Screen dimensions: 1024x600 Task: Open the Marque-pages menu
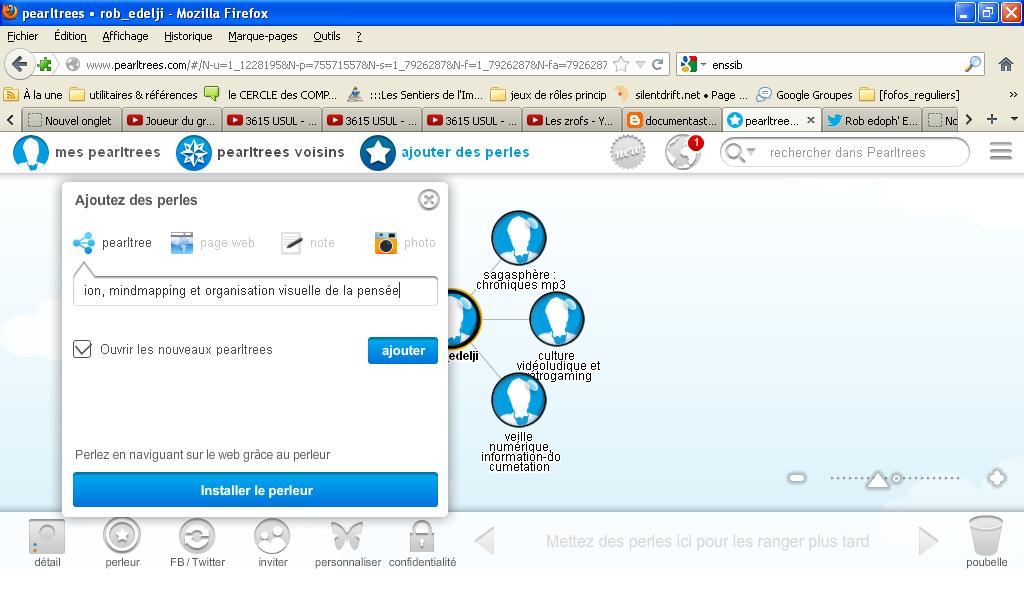point(263,37)
